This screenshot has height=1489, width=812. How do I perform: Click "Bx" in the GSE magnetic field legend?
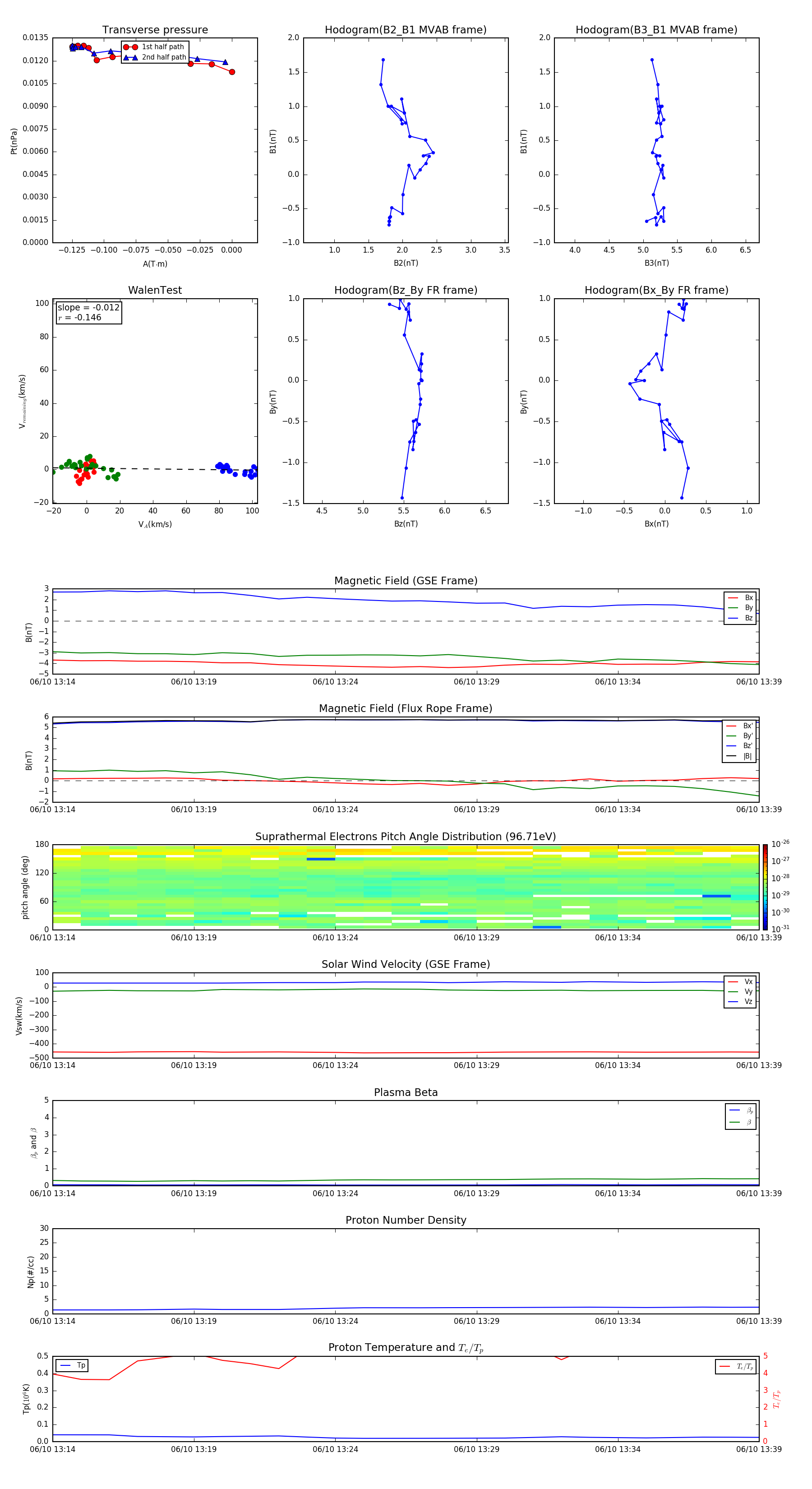tap(748, 598)
